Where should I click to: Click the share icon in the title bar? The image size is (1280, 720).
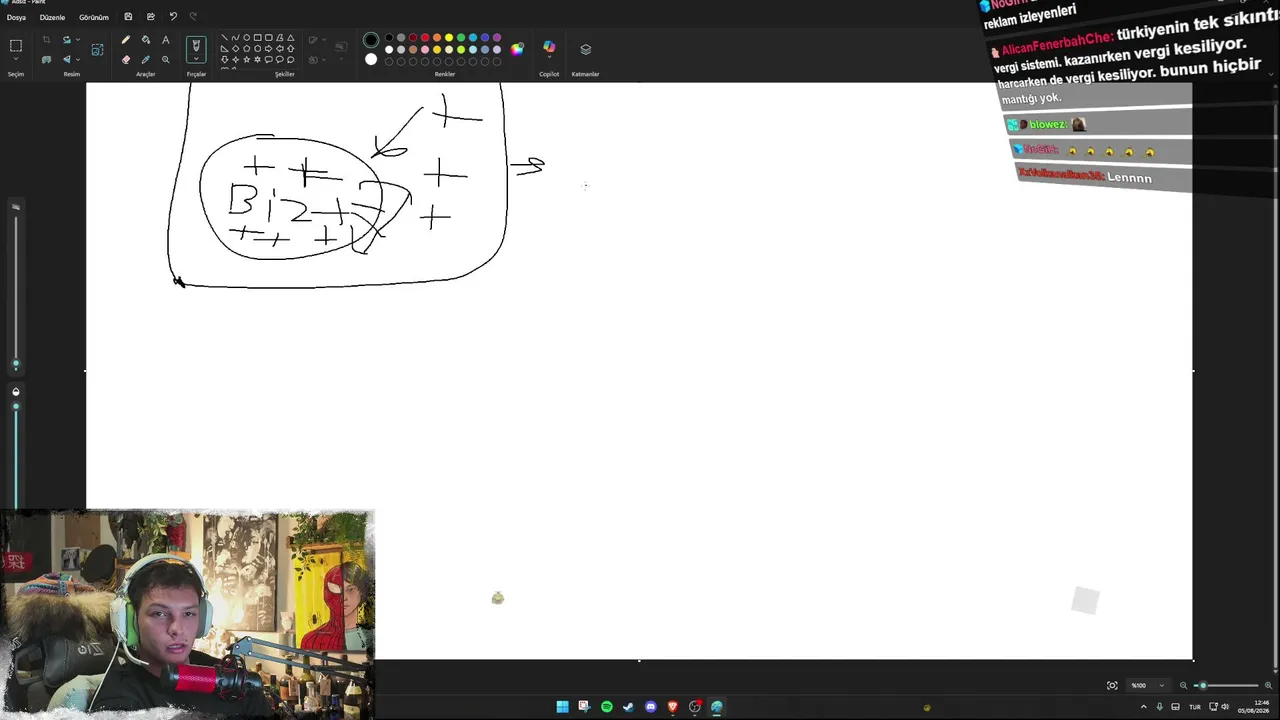[150, 17]
